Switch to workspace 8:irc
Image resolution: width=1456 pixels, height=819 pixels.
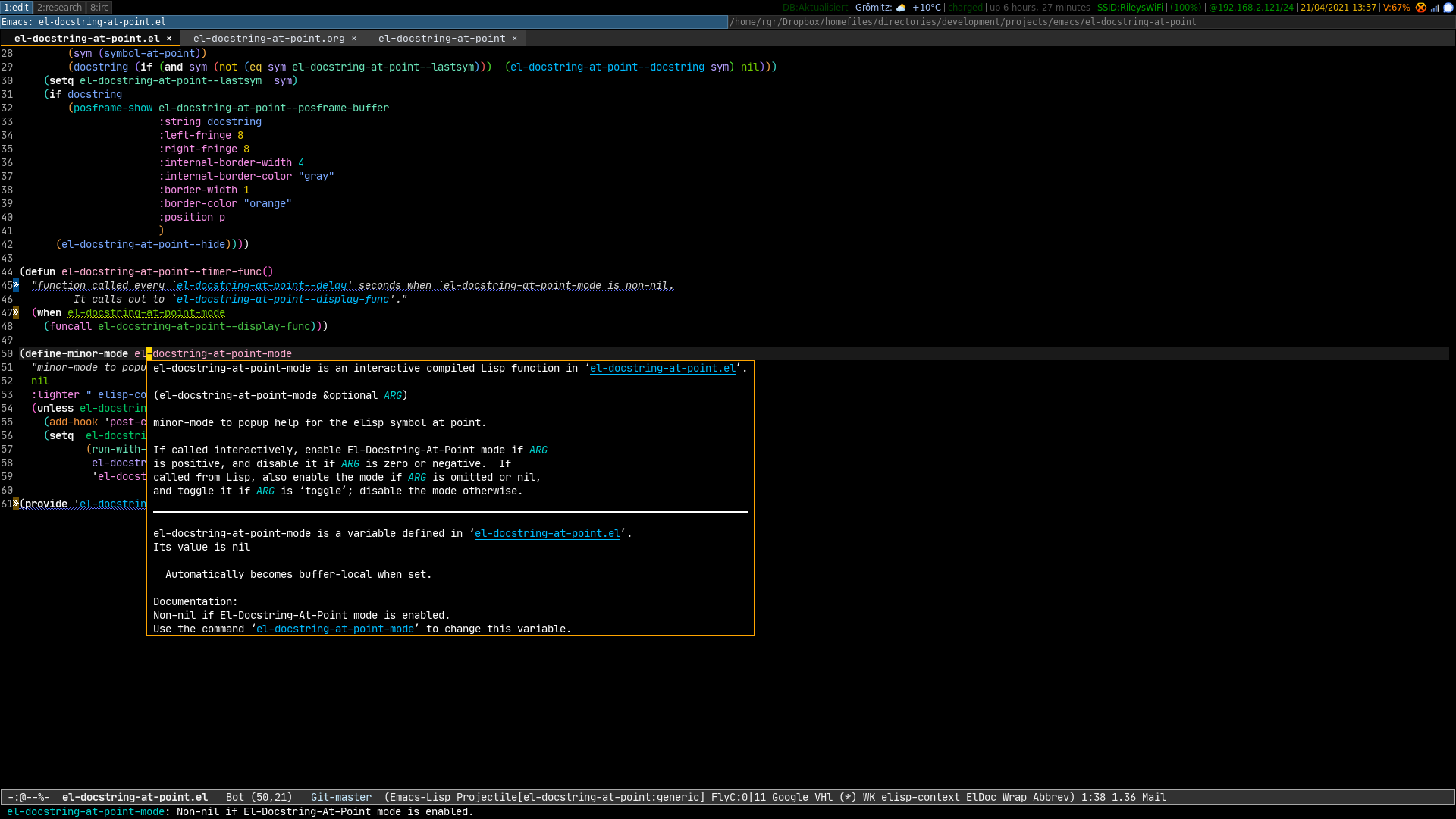tap(99, 8)
